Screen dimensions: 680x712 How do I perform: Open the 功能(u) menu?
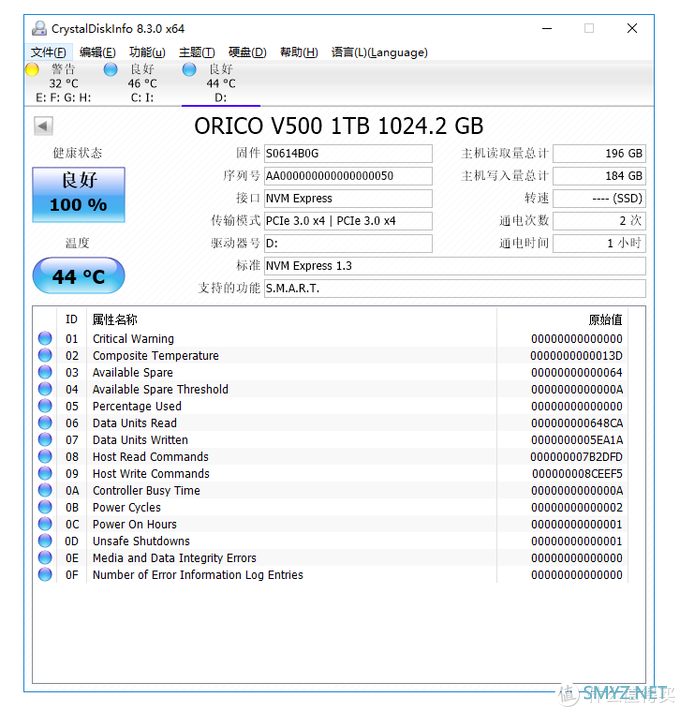click(x=147, y=52)
